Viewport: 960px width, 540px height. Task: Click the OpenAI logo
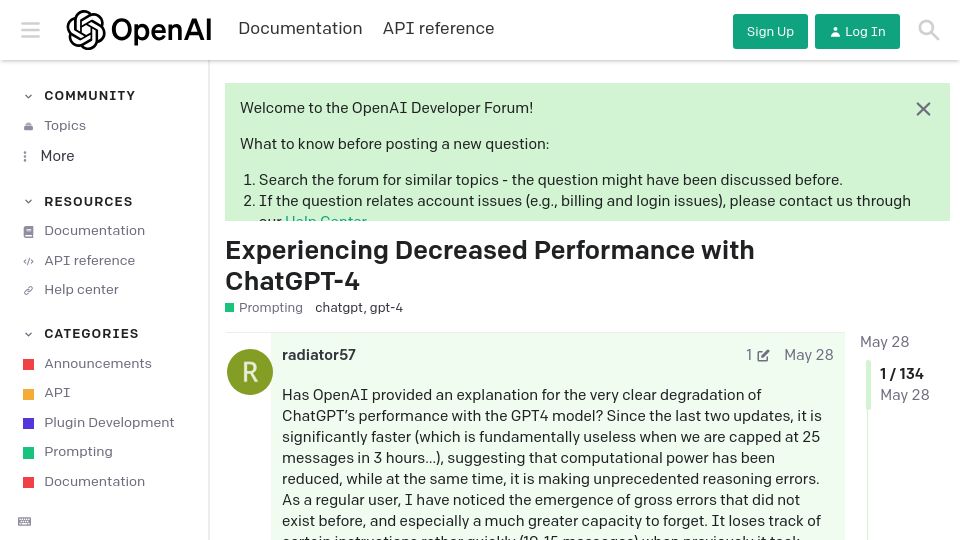point(139,30)
